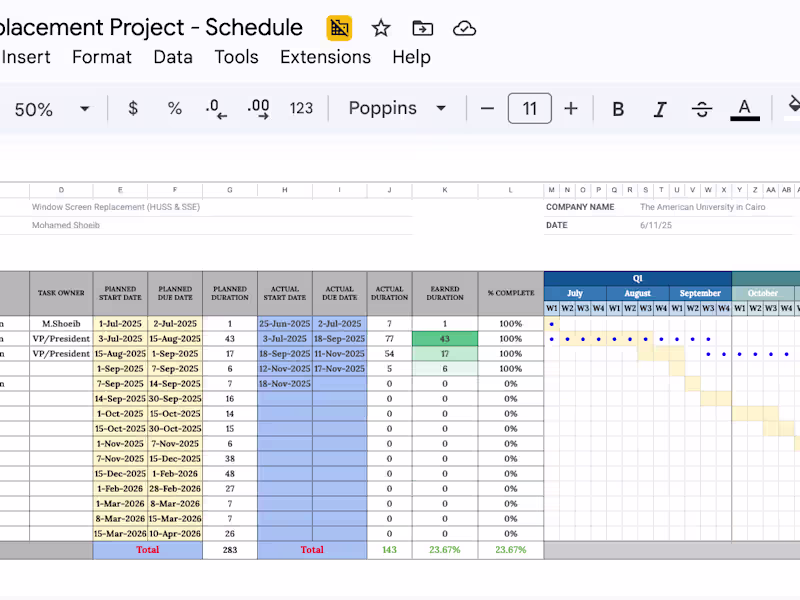Open the Extensions menu

click(x=325, y=57)
